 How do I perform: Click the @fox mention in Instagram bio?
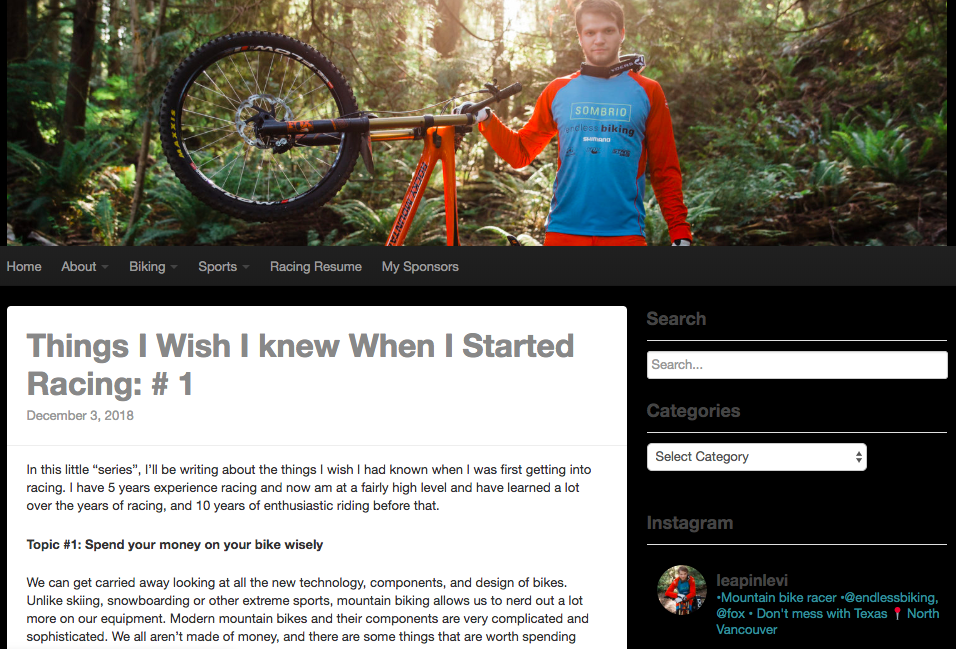(730, 614)
